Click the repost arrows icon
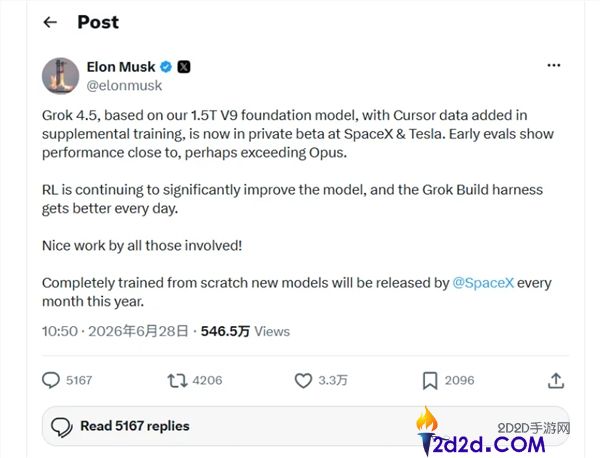The height and width of the screenshot is (458, 600). [x=177, y=381]
